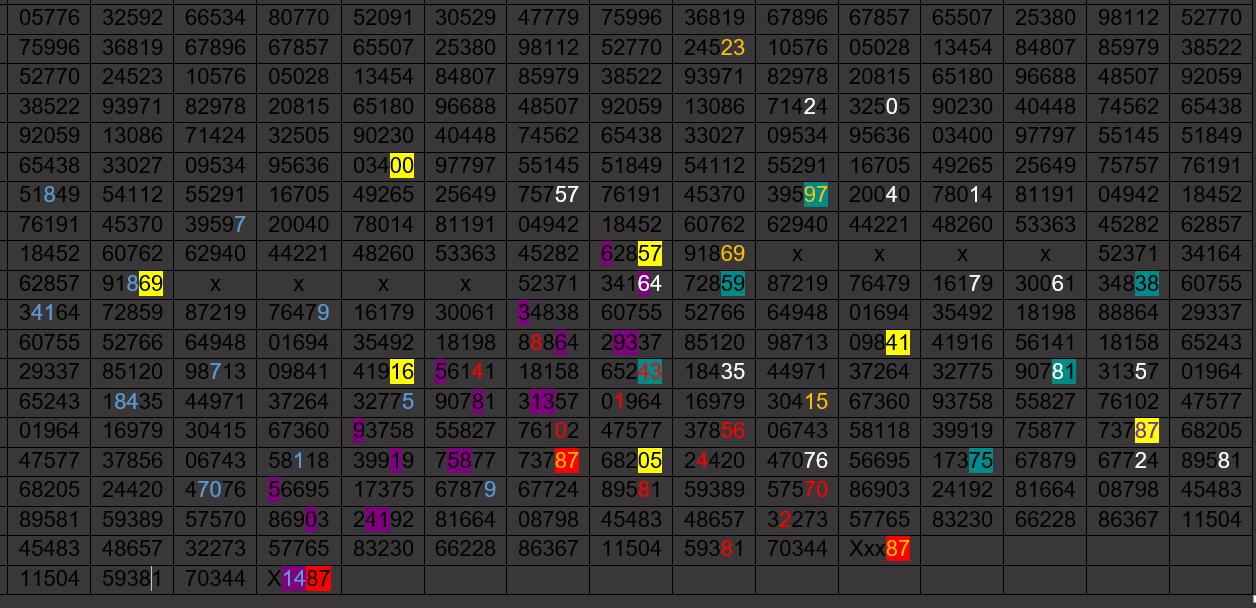Viewport: 1256px width, 608px height.
Task: Click cell 91869 with orange 69 digits
Action: (714, 254)
